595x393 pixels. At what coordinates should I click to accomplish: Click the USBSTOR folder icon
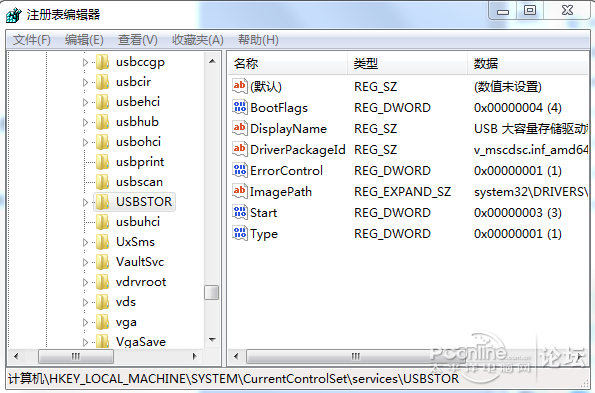(x=102, y=202)
